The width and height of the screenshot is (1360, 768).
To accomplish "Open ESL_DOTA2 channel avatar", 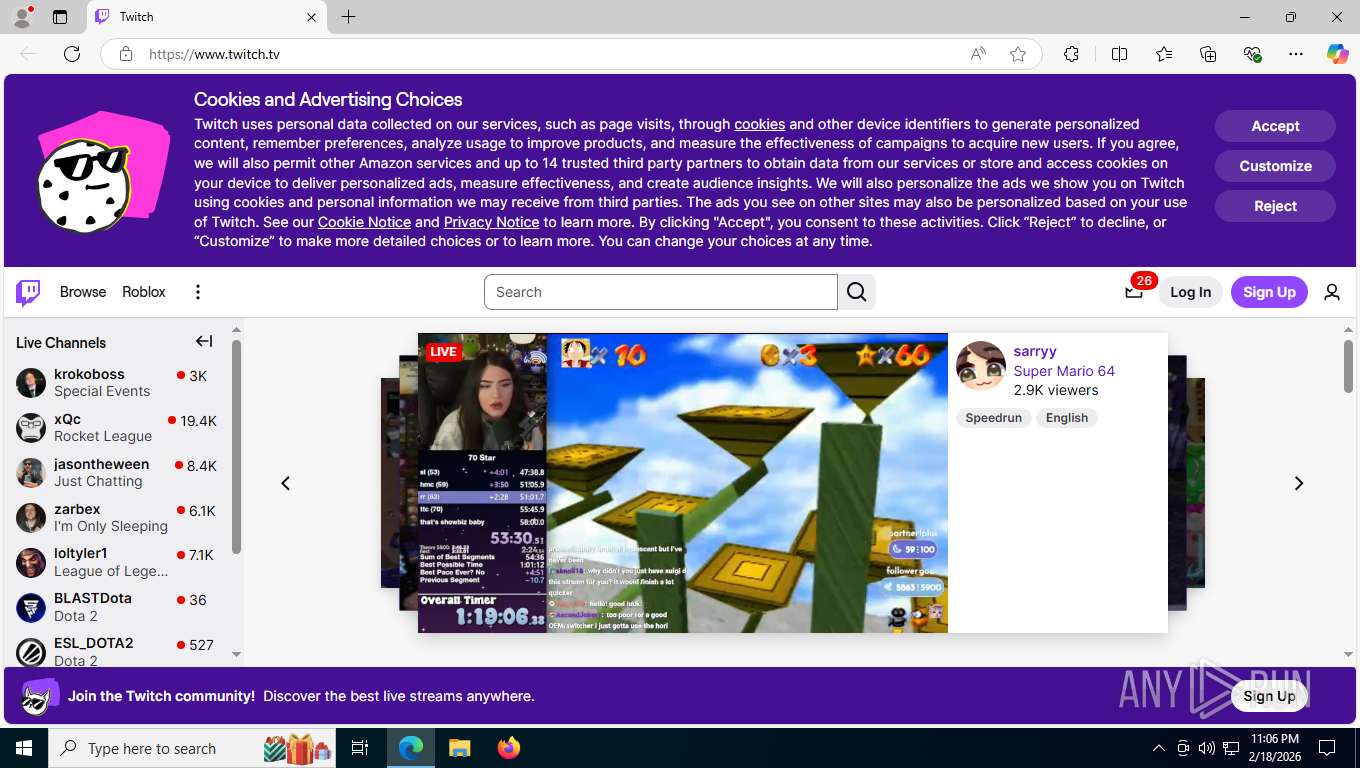I will point(31,652).
